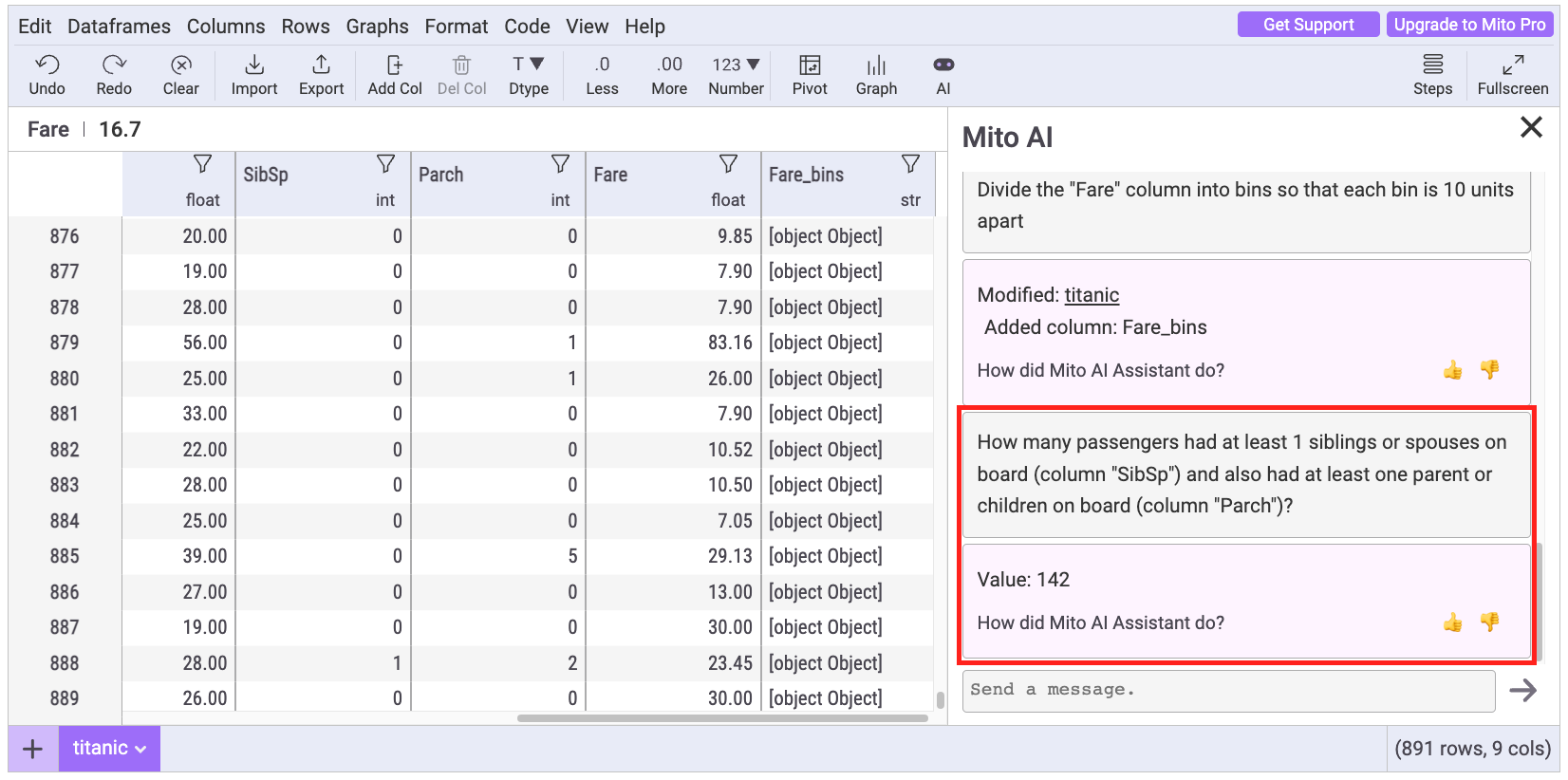
Task: Click the Send a message input field
Action: point(1228,690)
